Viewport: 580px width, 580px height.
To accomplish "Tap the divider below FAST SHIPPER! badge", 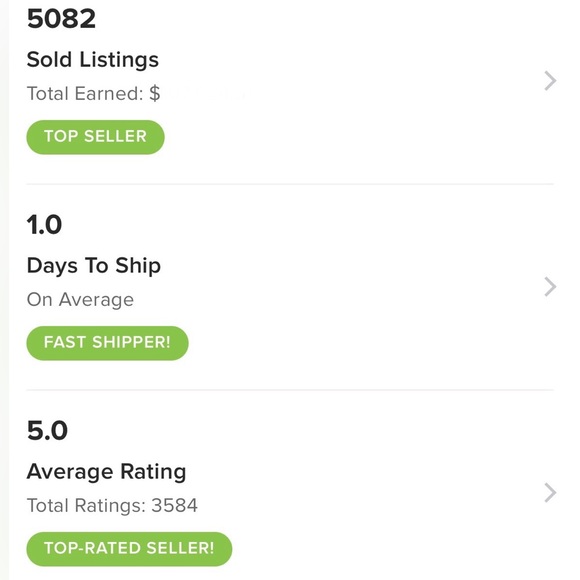I will [x=290, y=390].
